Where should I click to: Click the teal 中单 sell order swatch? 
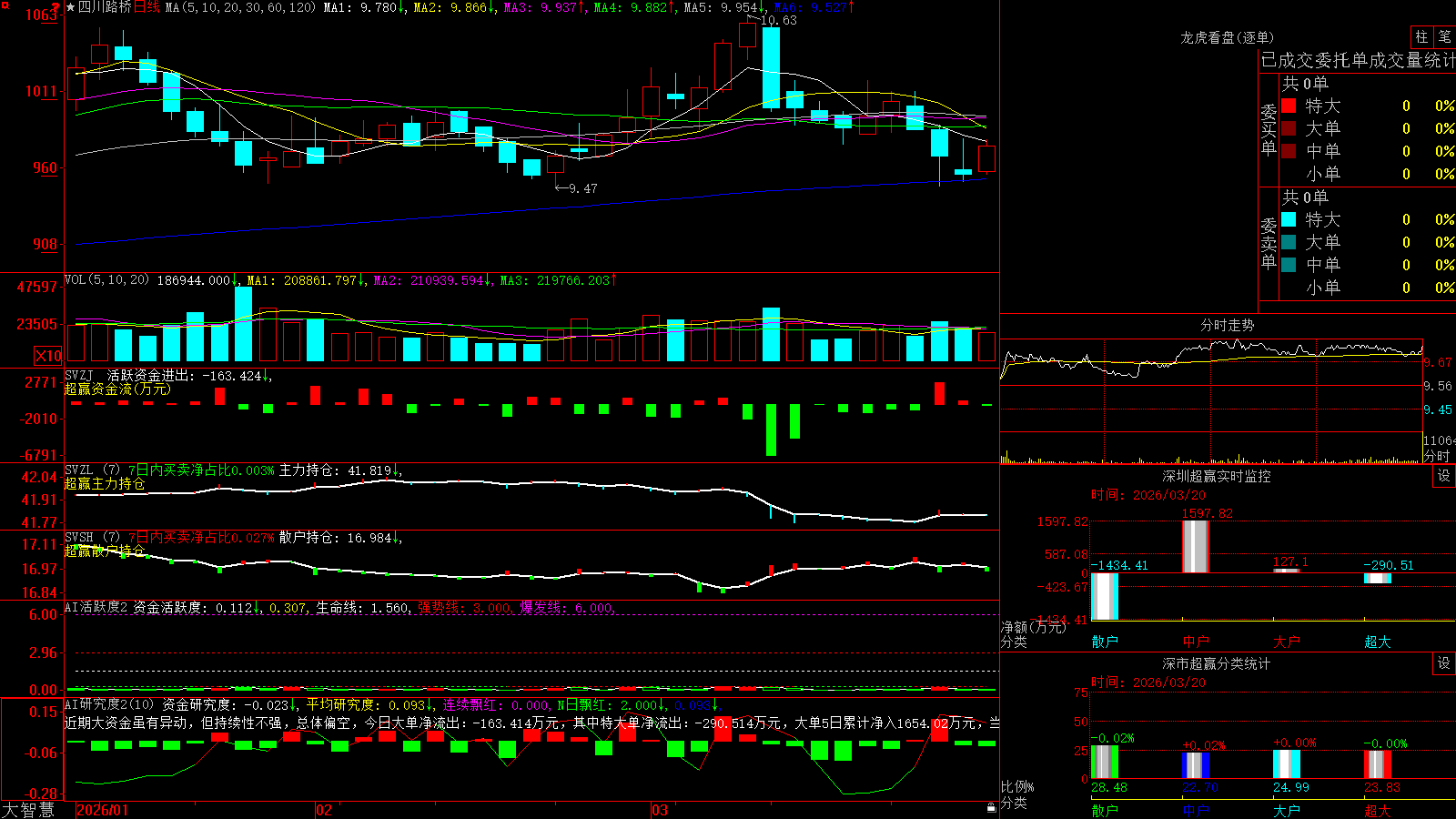click(x=1289, y=265)
